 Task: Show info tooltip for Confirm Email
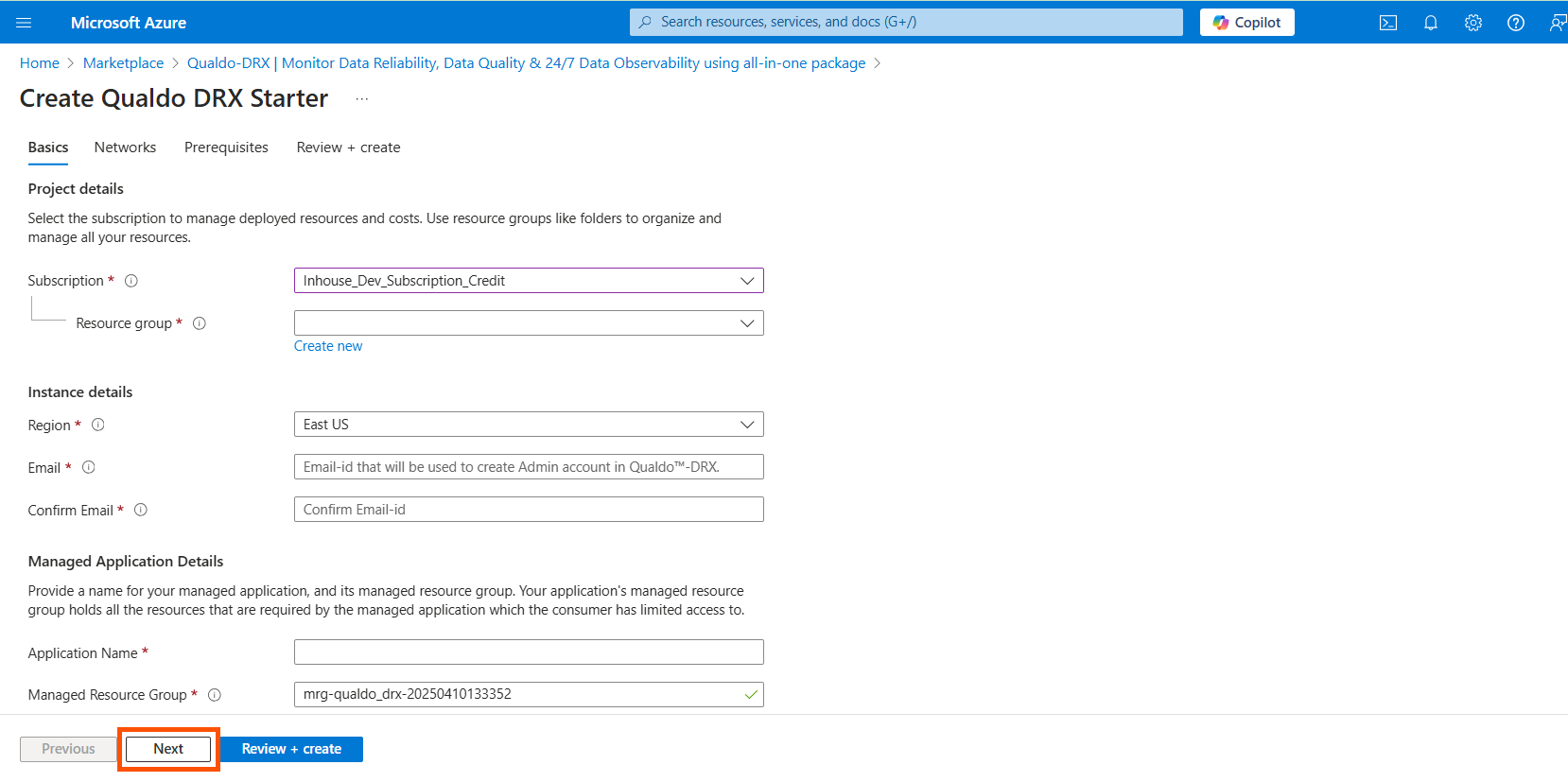pyautogui.click(x=141, y=510)
